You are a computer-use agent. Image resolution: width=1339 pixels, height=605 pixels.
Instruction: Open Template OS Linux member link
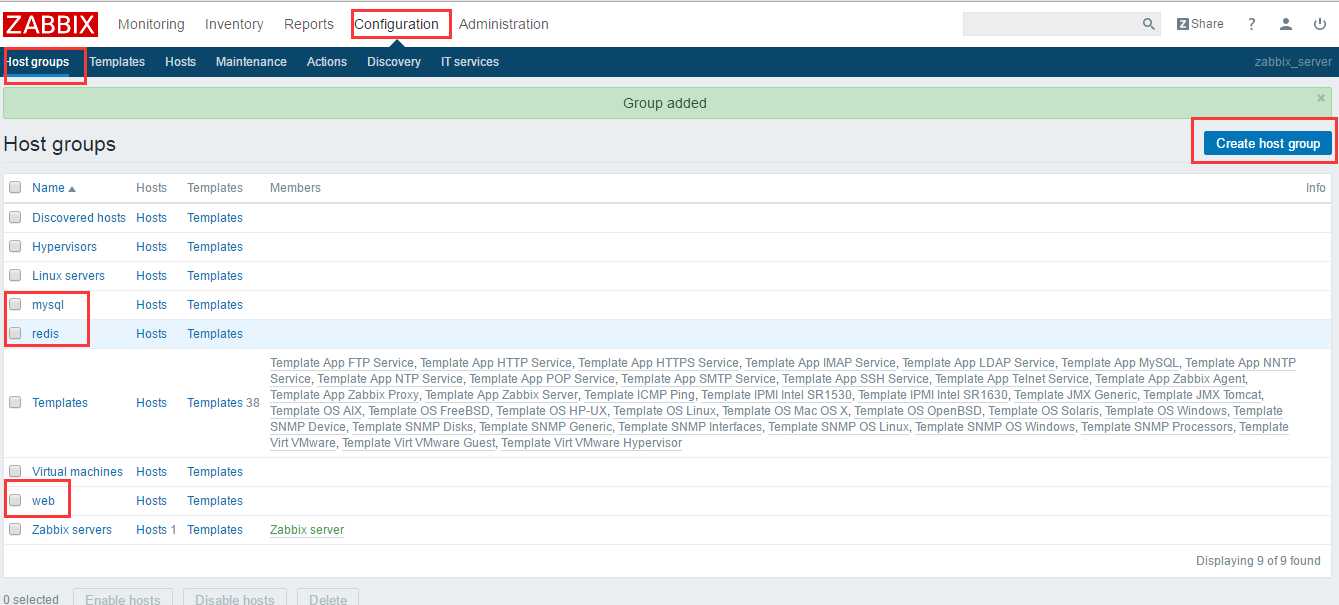[664, 410]
